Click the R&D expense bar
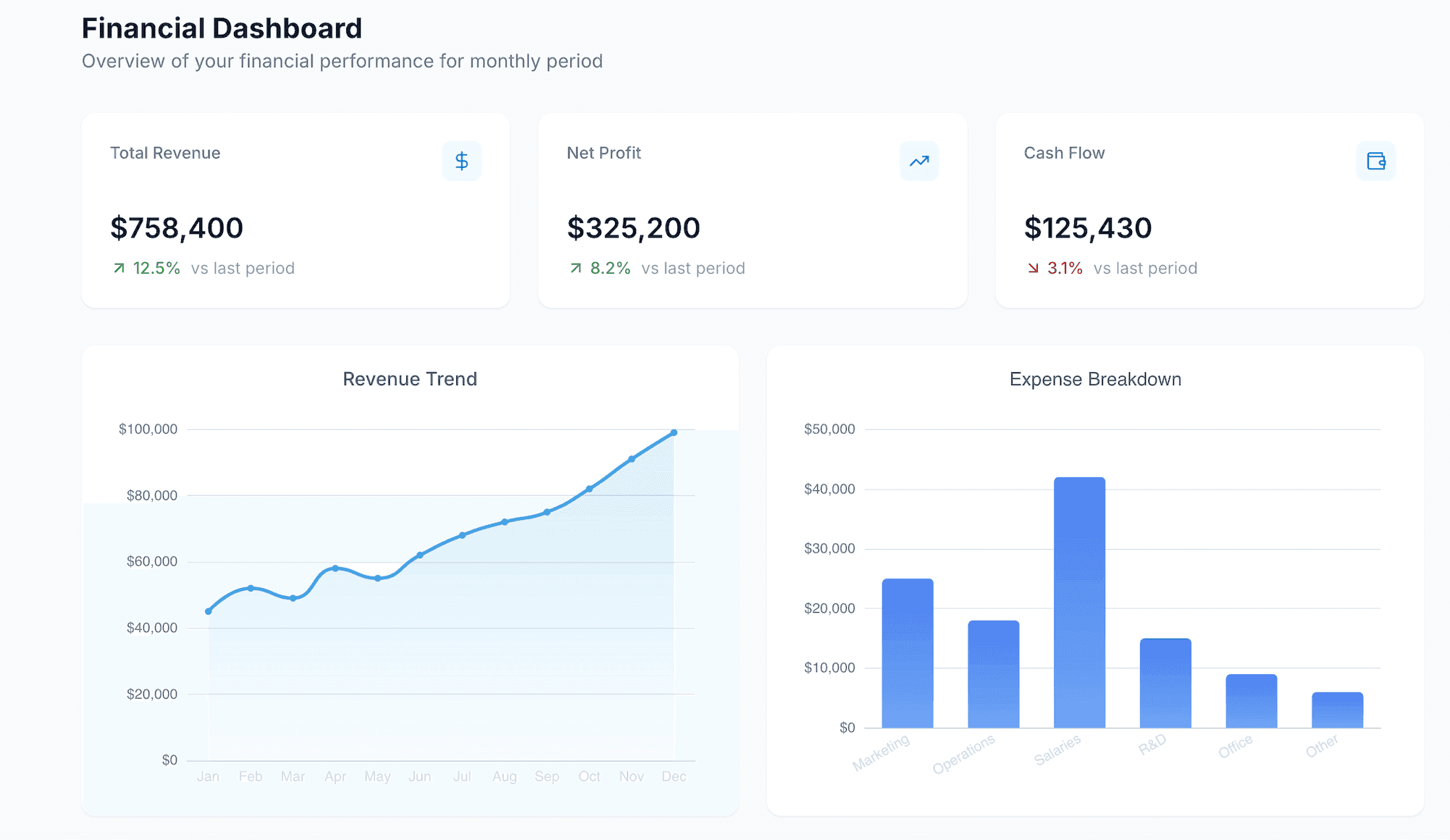1450x840 pixels. click(x=1165, y=683)
